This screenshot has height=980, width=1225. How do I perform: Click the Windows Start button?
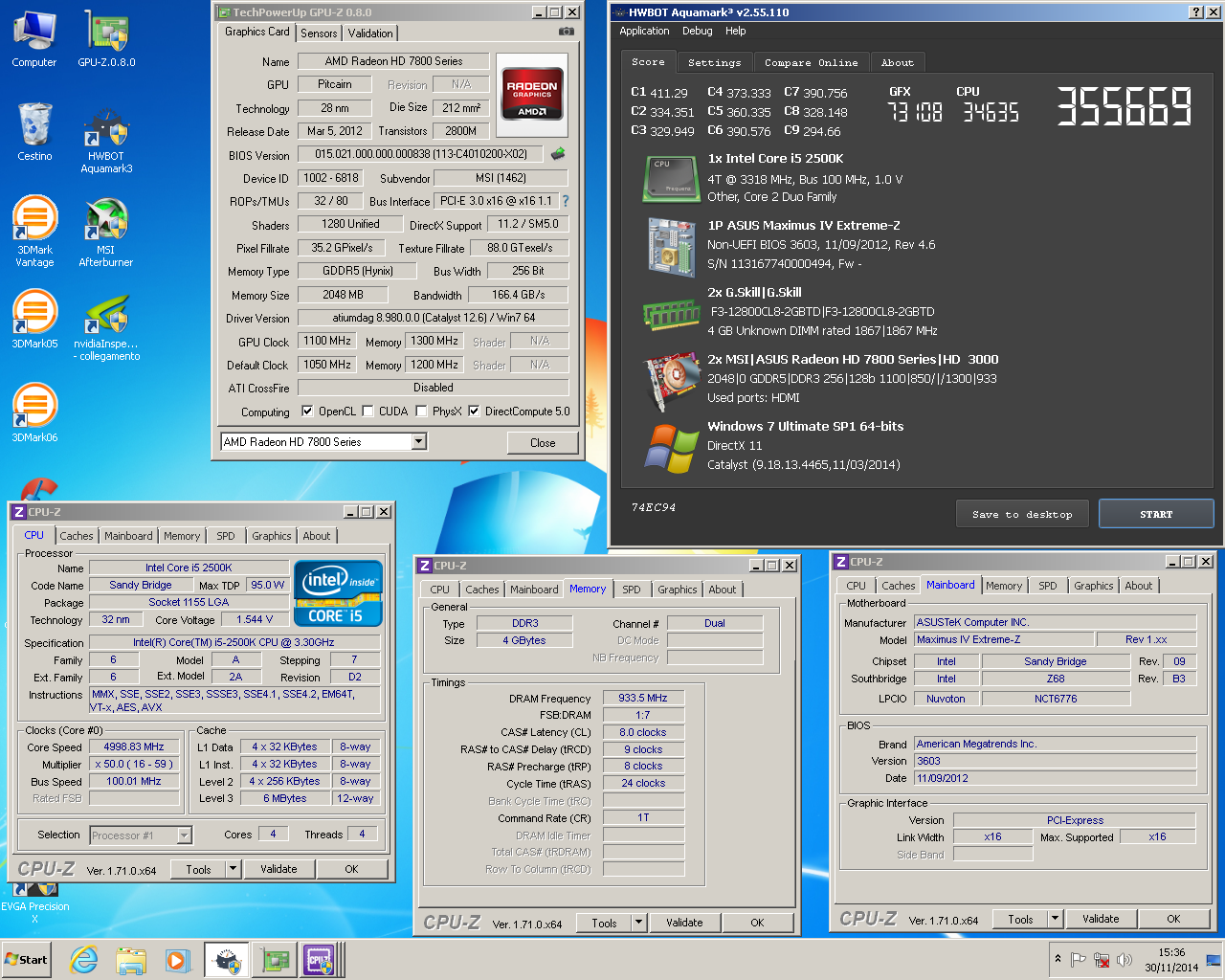point(26,960)
